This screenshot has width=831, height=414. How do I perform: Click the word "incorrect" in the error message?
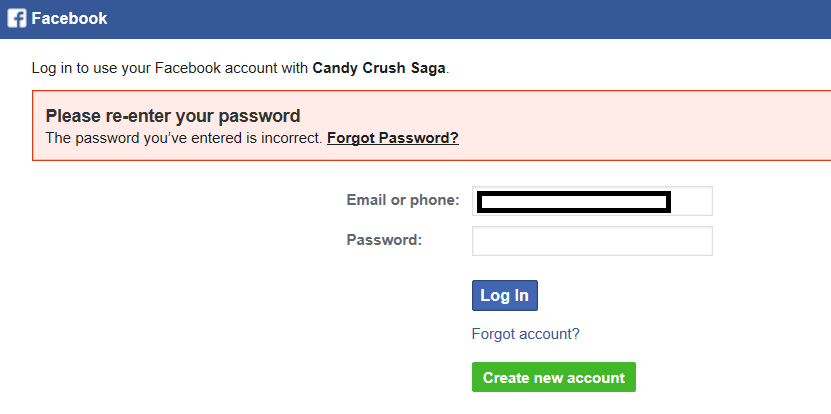[x=290, y=138]
